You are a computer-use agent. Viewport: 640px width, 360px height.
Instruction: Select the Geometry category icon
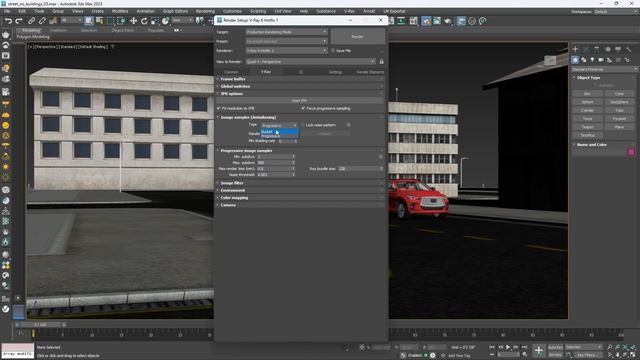575,60
